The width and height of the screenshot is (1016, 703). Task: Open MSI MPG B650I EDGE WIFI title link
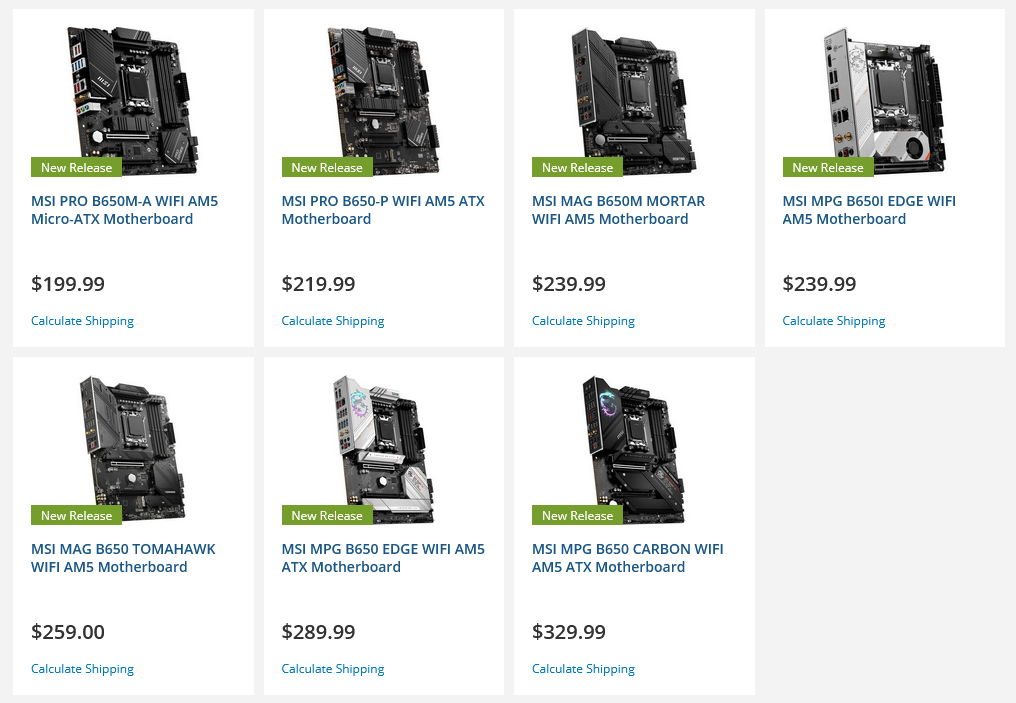click(868, 210)
